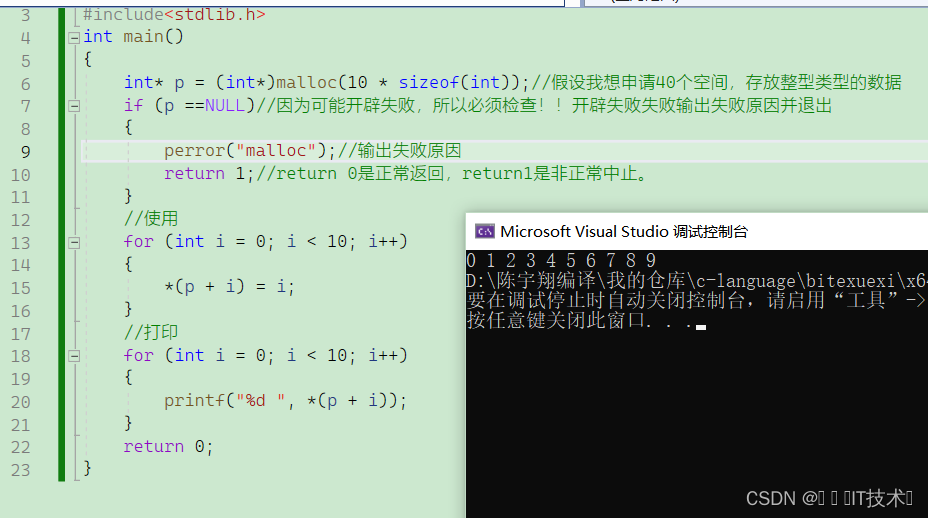Image resolution: width=928 pixels, height=518 pixels.
Task: Click the printf("%d ") statement
Action: (285, 401)
